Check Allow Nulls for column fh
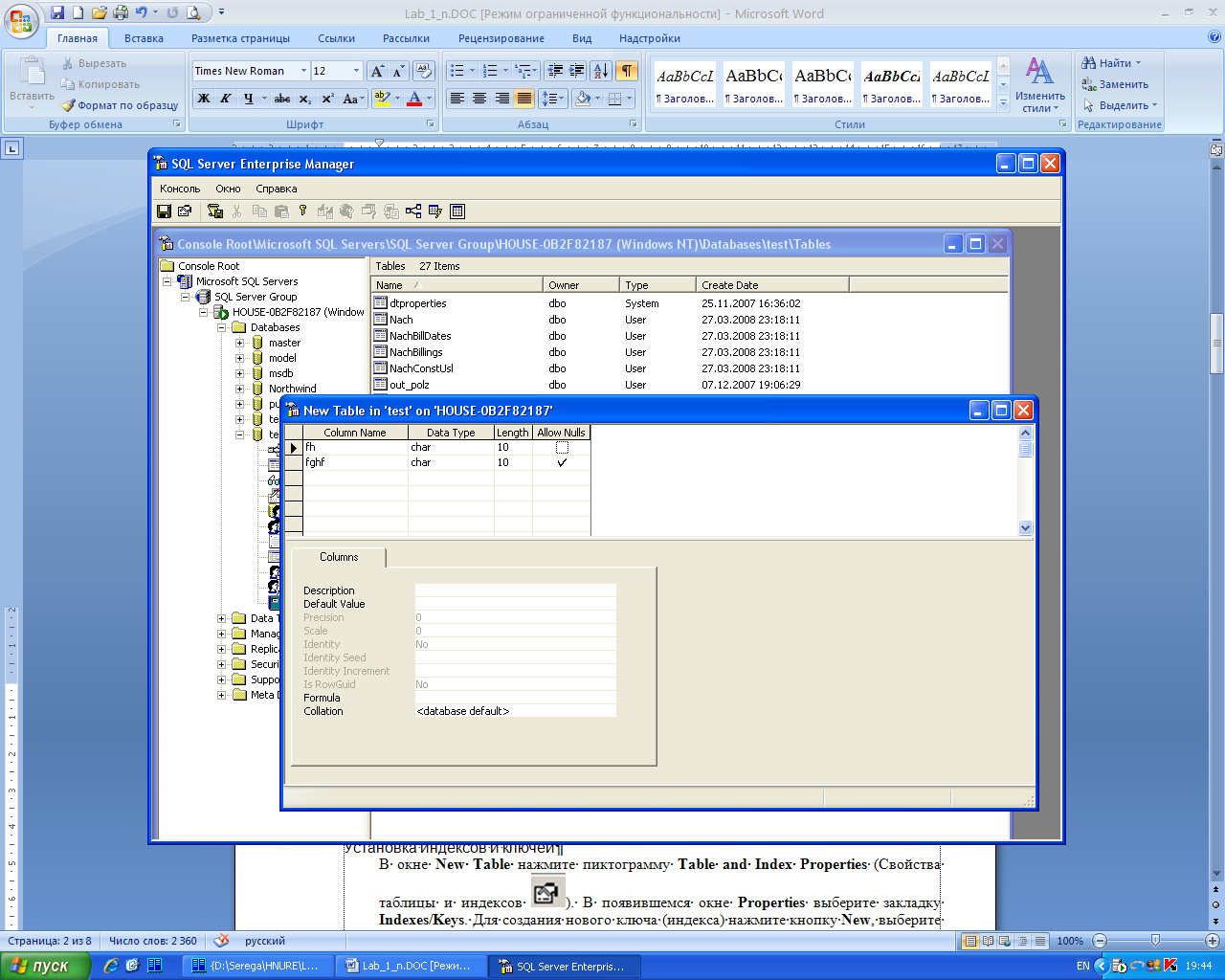This screenshot has width=1225, height=980. pyautogui.click(x=562, y=447)
